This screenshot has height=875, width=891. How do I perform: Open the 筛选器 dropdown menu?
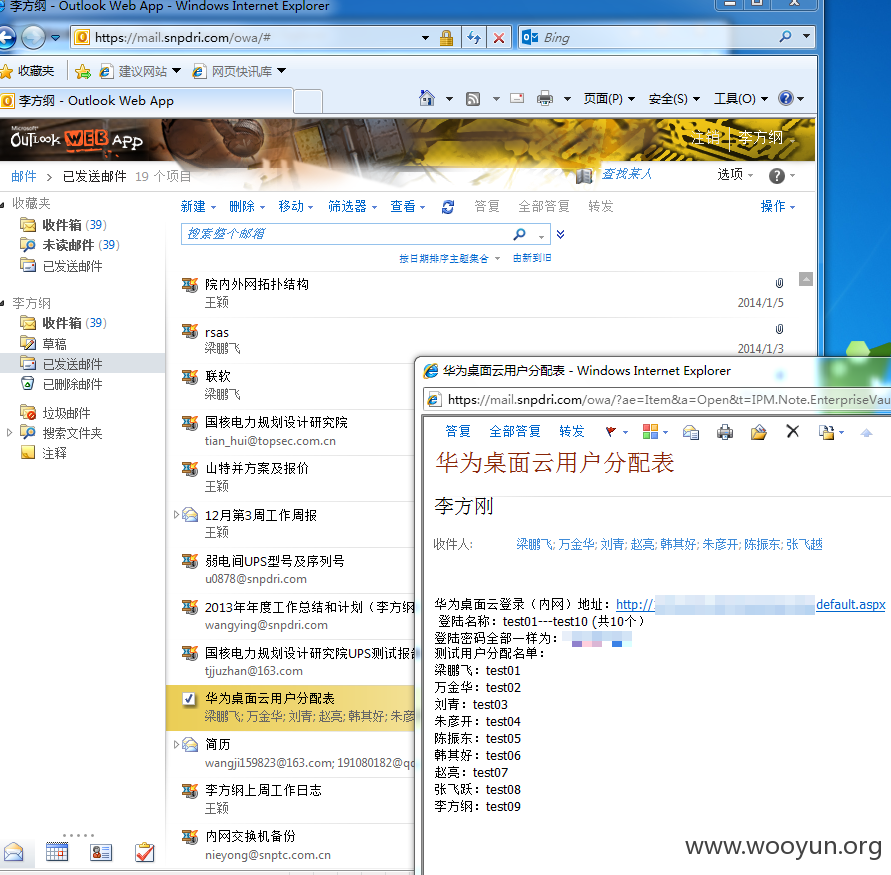click(352, 206)
